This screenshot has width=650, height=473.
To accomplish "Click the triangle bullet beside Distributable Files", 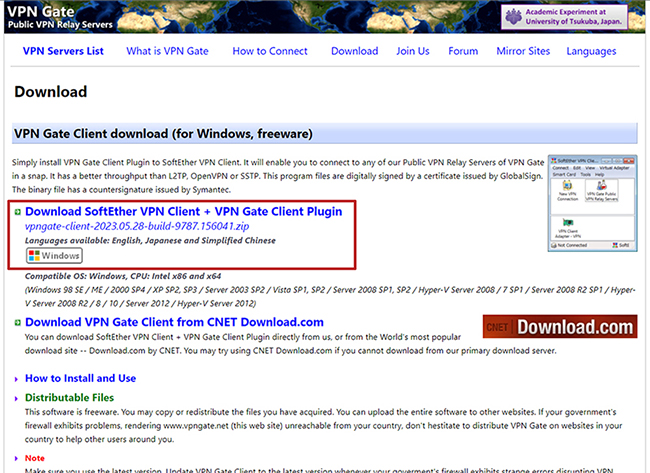I will [16, 398].
